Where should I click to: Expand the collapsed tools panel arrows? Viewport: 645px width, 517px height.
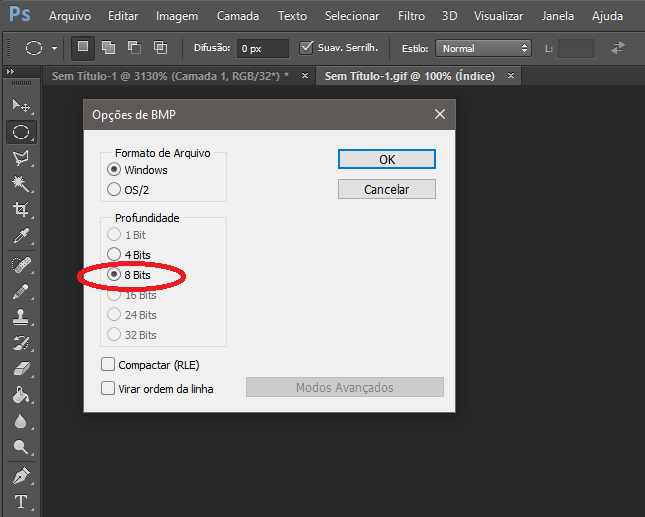coord(10,73)
